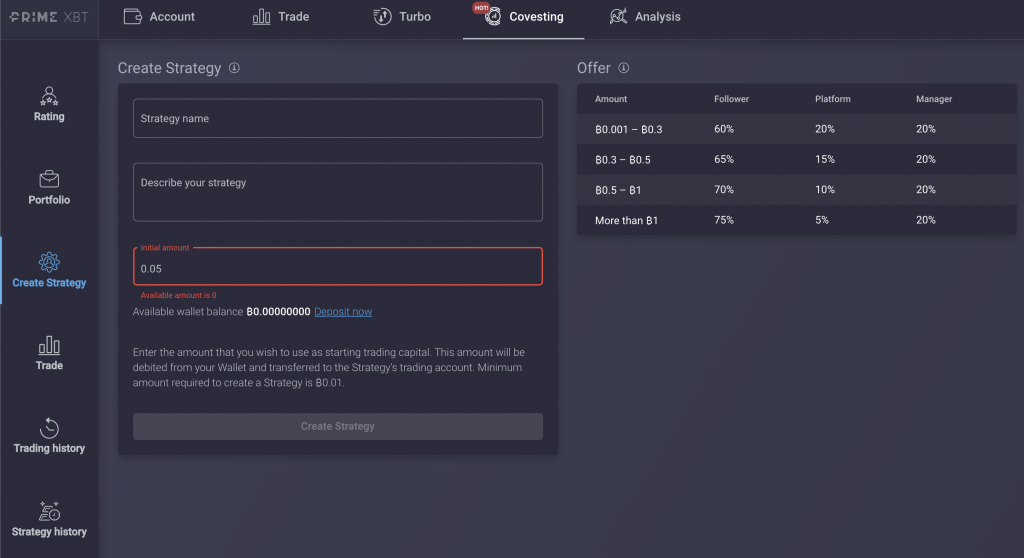Select the ฿0.3 – ฿0.5 amount cell
1024x558 pixels.
click(x=622, y=159)
